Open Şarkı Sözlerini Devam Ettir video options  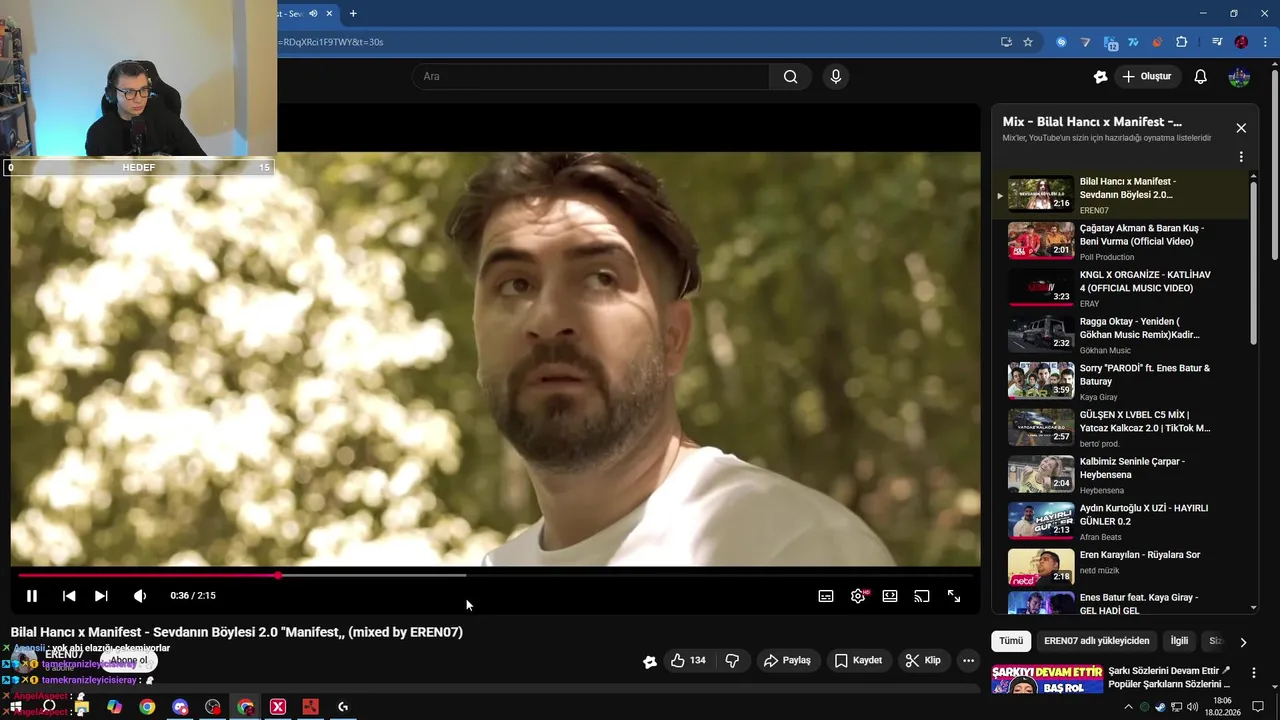click(x=1253, y=673)
